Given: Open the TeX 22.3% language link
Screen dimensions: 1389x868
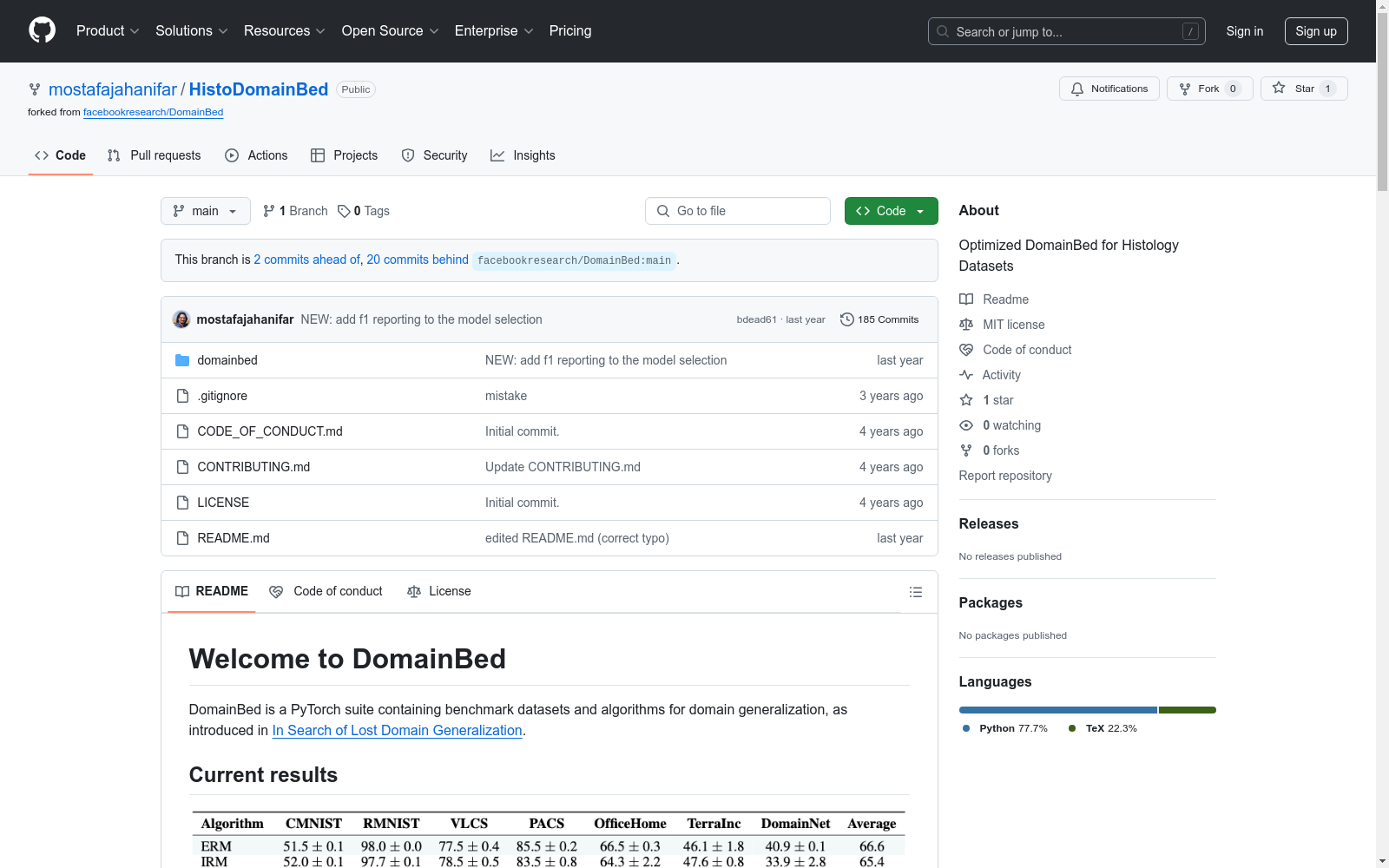Looking at the screenshot, I should click(x=1103, y=728).
